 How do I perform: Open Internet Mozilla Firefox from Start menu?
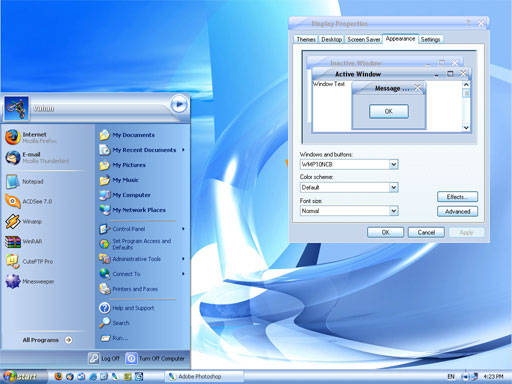(32, 137)
